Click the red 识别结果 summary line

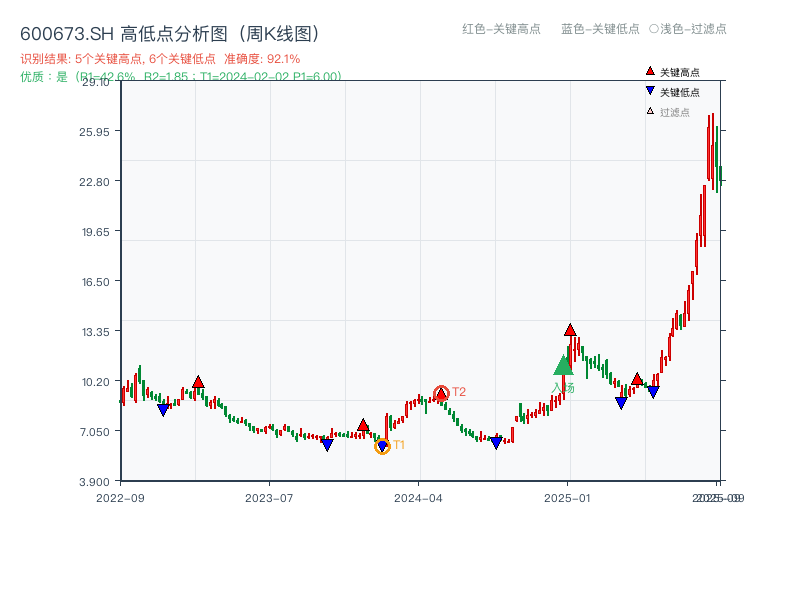click(x=160, y=59)
